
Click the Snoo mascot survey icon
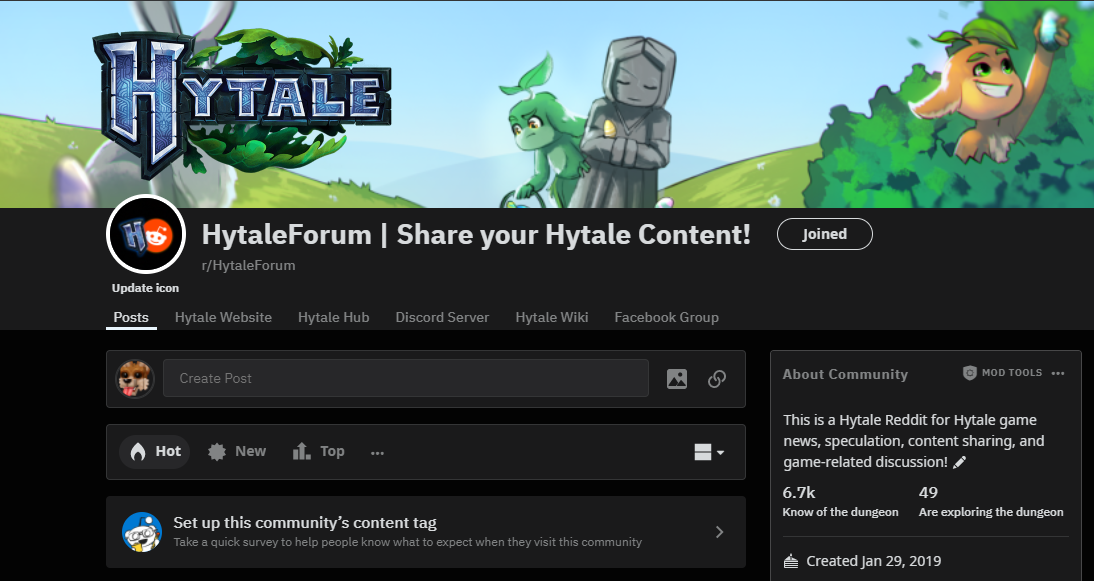coord(142,532)
